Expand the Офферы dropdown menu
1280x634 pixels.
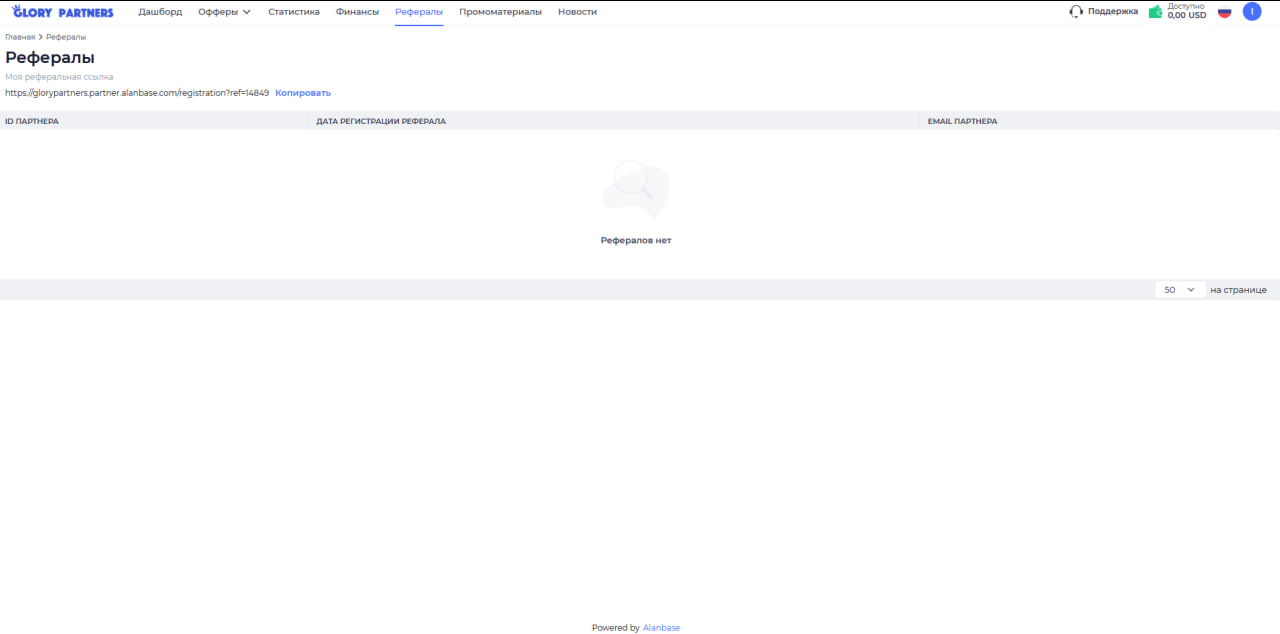pyautogui.click(x=224, y=12)
